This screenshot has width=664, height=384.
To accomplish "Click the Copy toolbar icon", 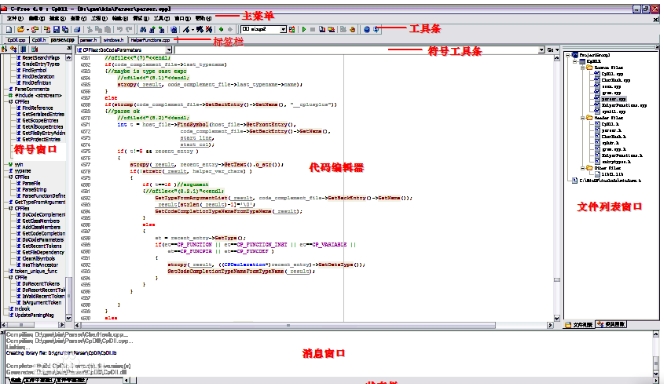I will click(99, 30).
